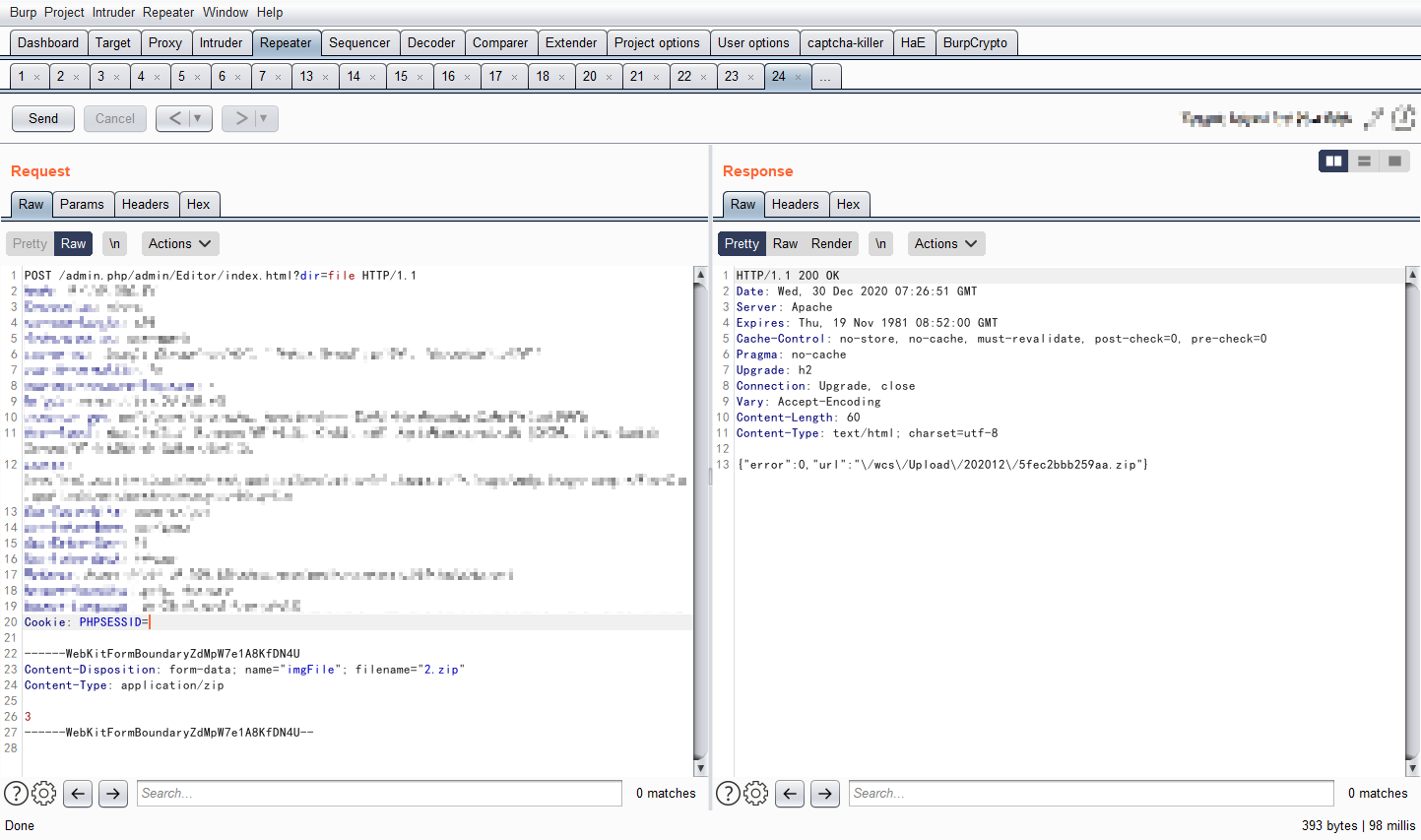Image resolution: width=1421 pixels, height=840 pixels.
Task: Open the Request pane help icon
Action: (16, 793)
